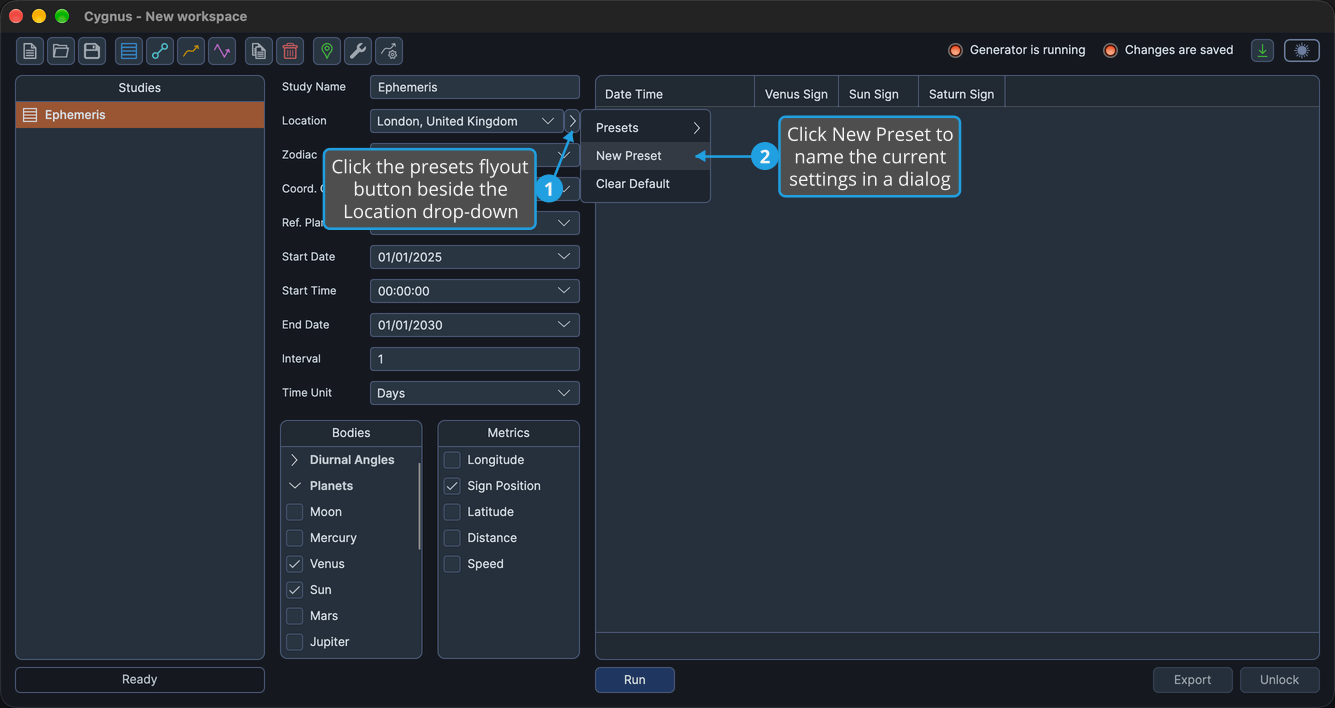Viewport: 1335px width, 708px height.
Task: Enable the Distance metric checkbox
Action: tap(452, 538)
